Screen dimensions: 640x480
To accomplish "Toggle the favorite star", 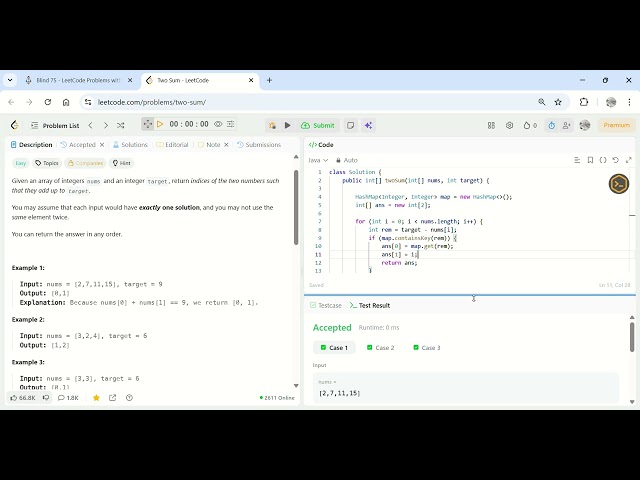I will pyautogui.click(x=96, y=398).
